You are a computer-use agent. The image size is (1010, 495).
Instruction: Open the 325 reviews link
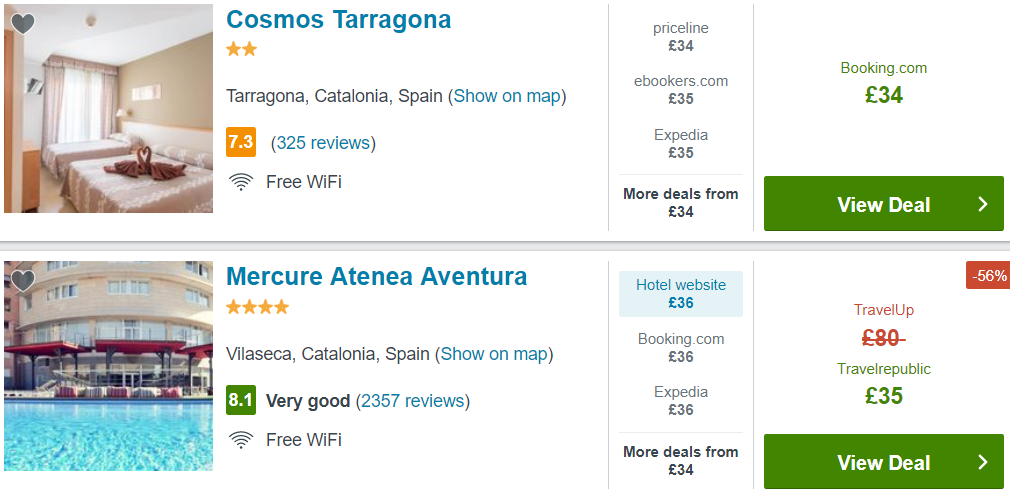point(323,142)
